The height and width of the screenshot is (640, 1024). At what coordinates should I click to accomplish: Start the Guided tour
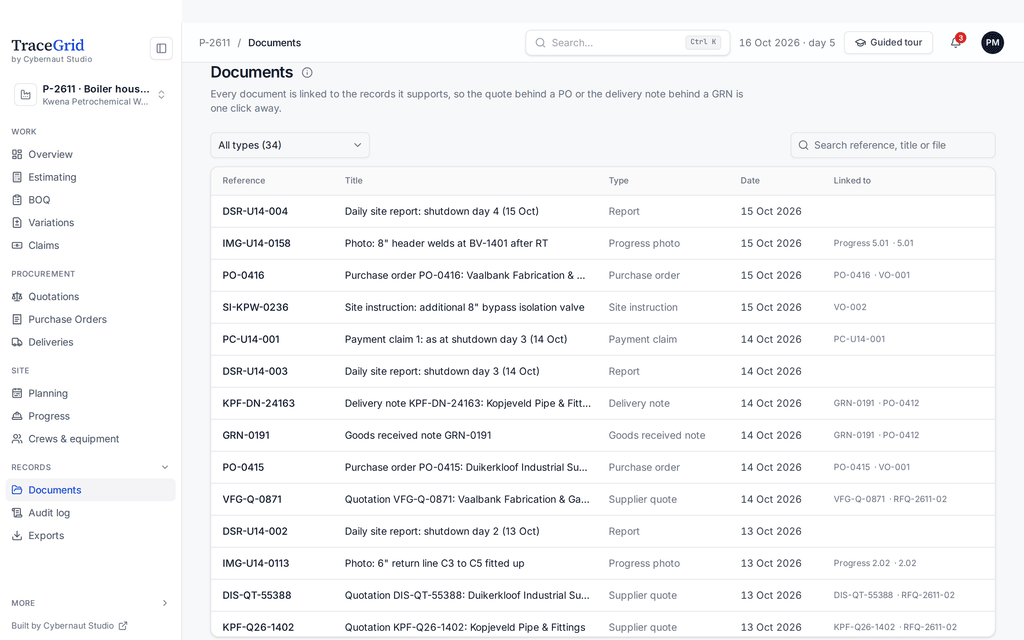888,42
